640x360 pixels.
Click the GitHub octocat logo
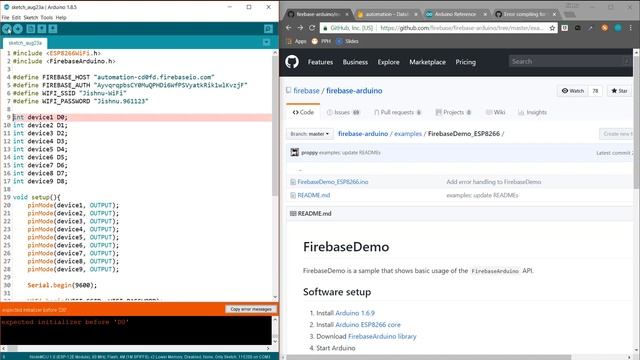pos(292,62)
